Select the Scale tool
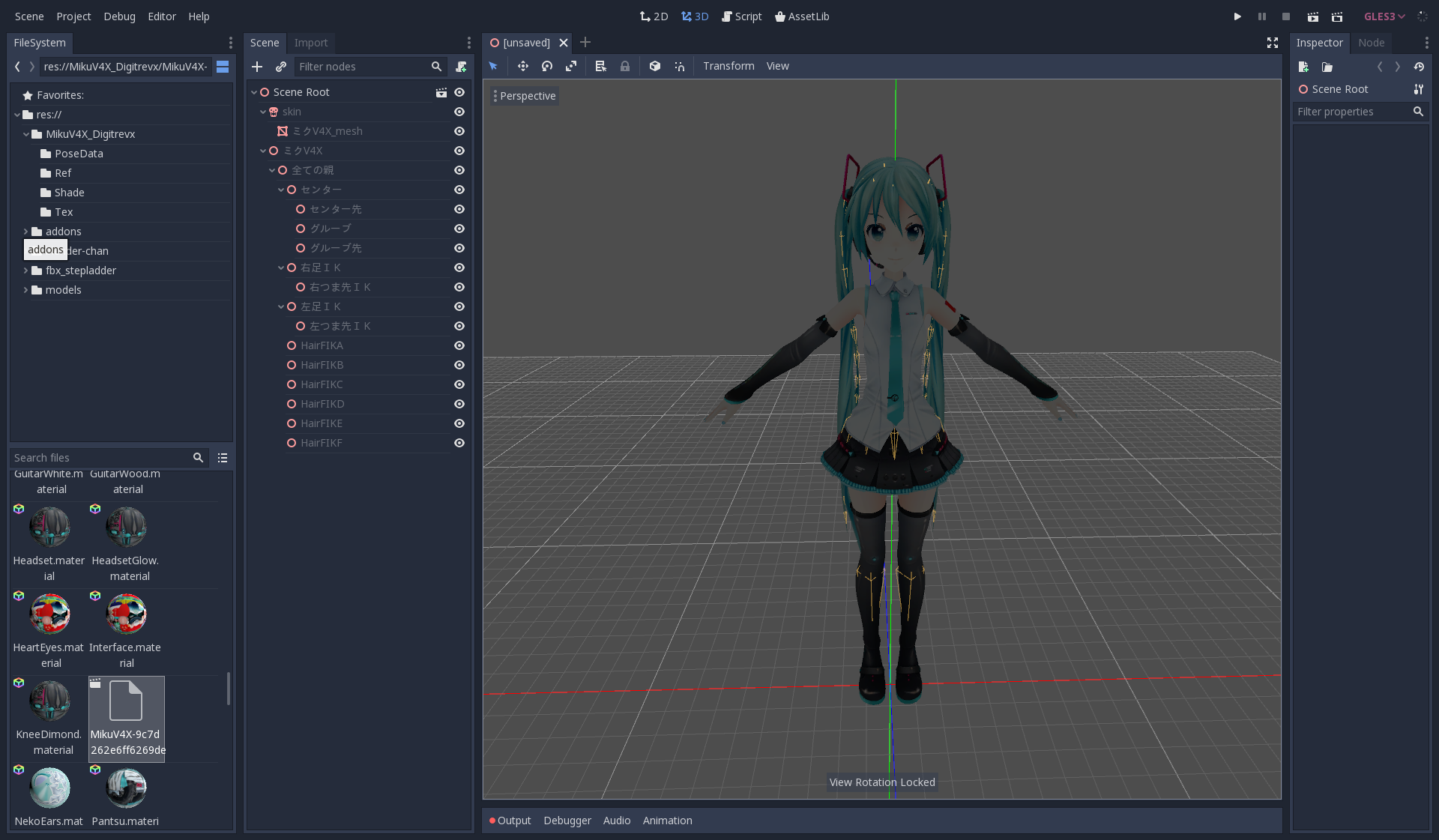1439x840 pixels. tap(571, 66)
